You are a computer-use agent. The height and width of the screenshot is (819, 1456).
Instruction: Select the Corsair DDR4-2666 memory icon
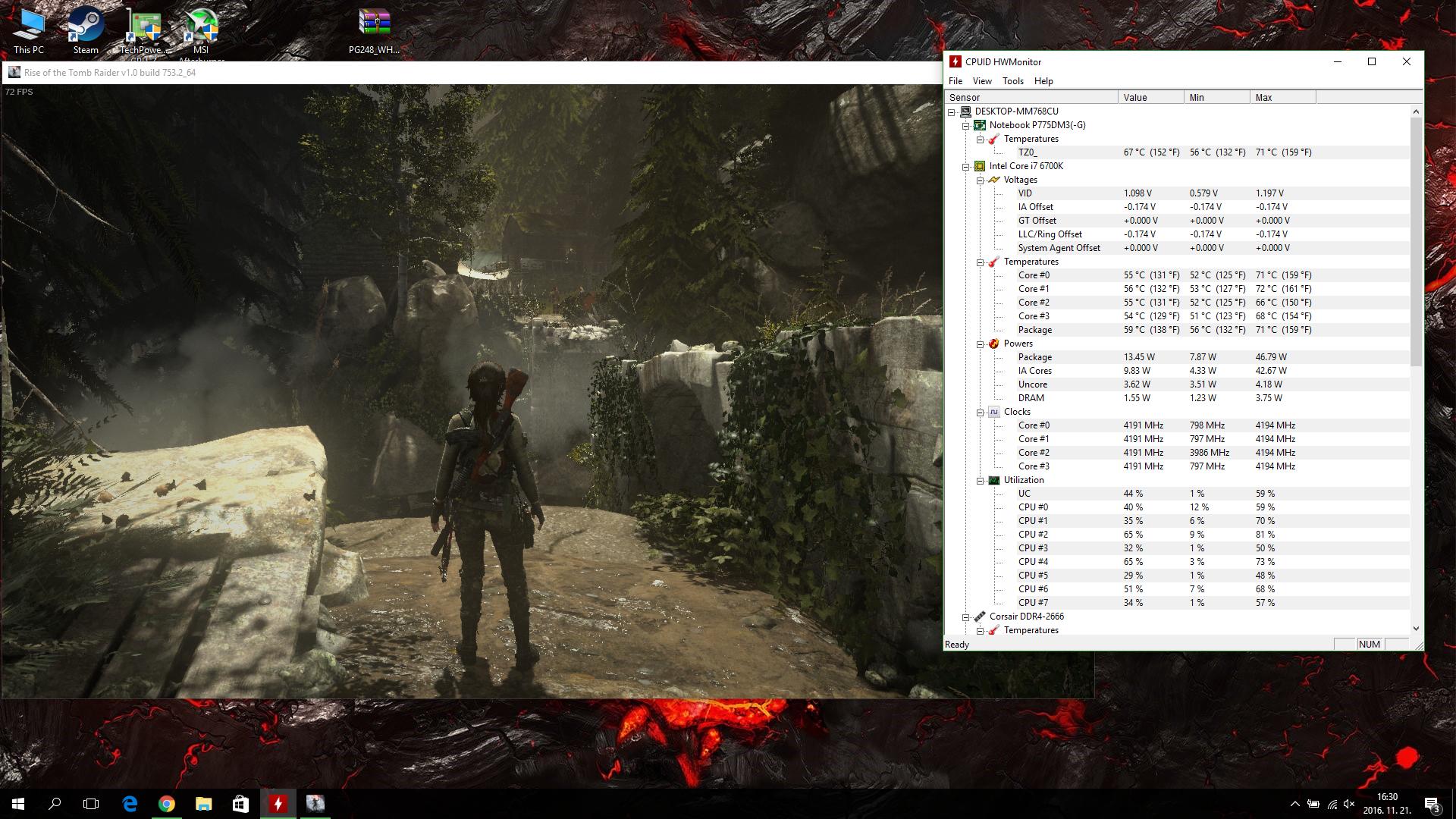click(980, 617)
